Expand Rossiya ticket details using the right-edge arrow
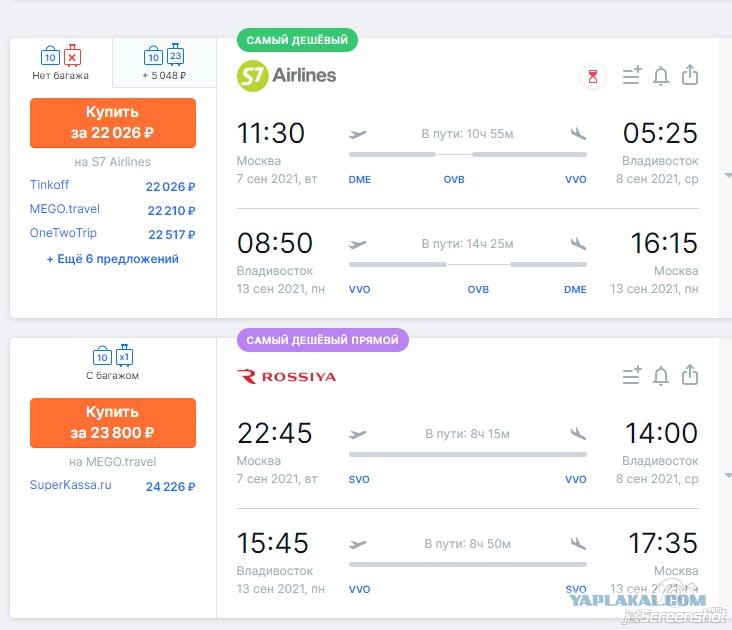This screenshot has width=732, height=630. point(727,476)
